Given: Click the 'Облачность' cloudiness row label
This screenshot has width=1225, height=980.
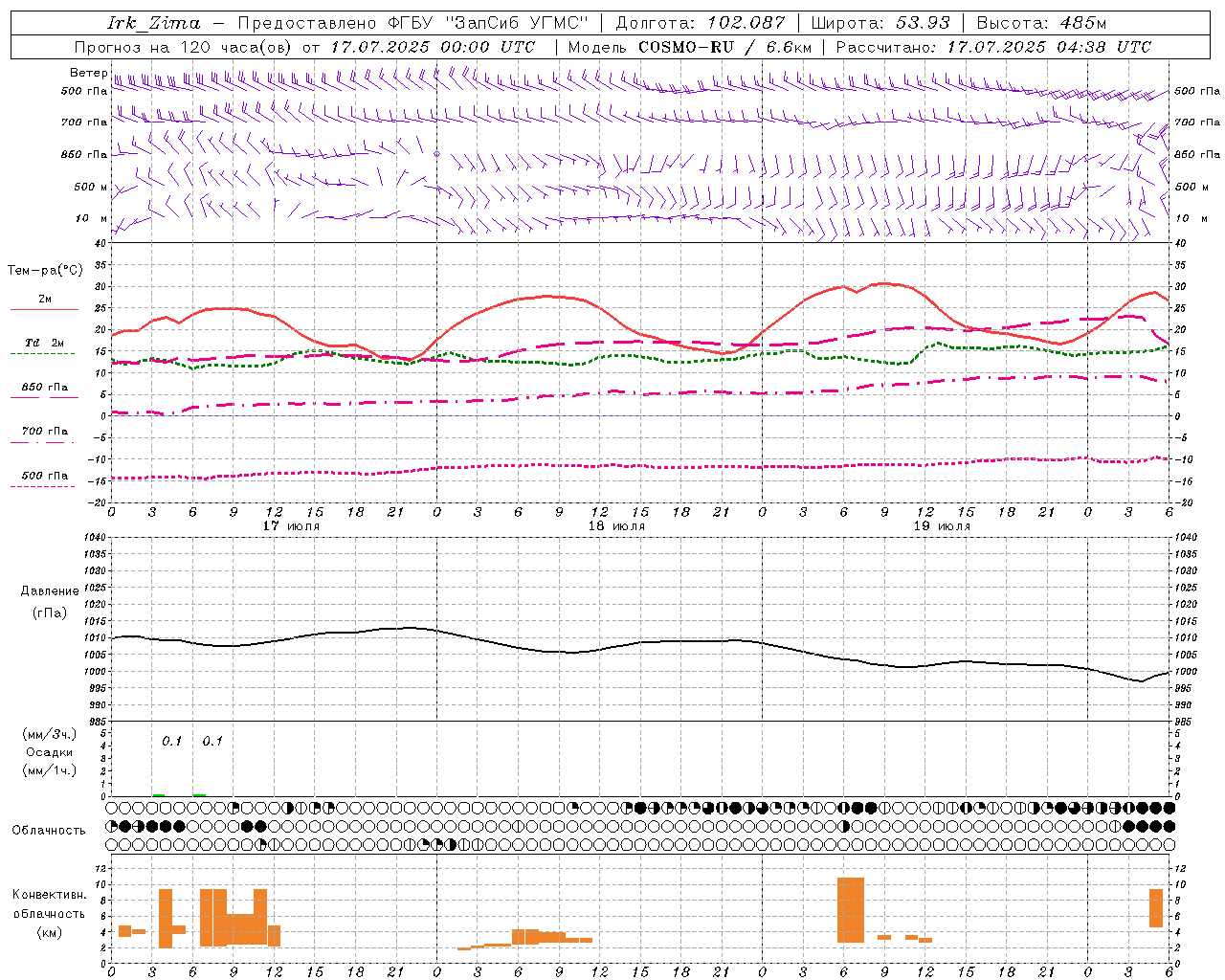Looking at the screenshot, I should coord(49,831).
